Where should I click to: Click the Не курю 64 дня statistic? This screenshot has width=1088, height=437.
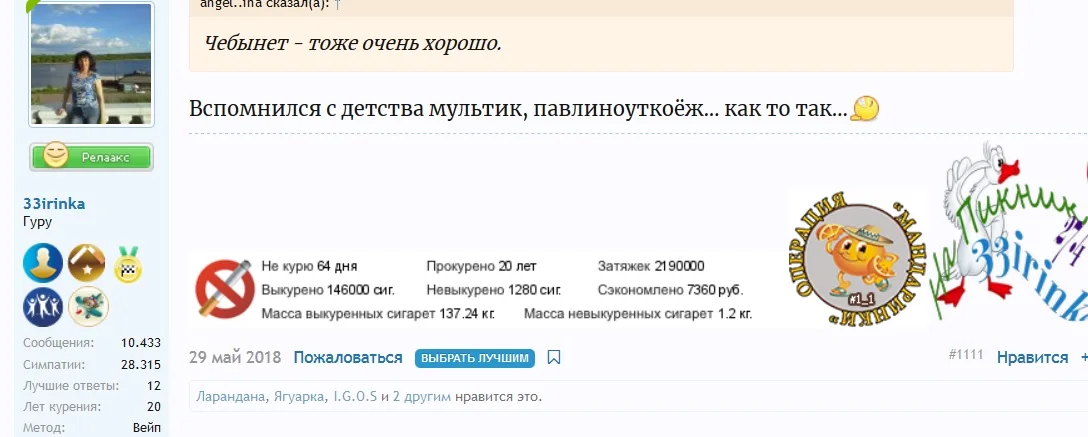click(x=309, y=266)
